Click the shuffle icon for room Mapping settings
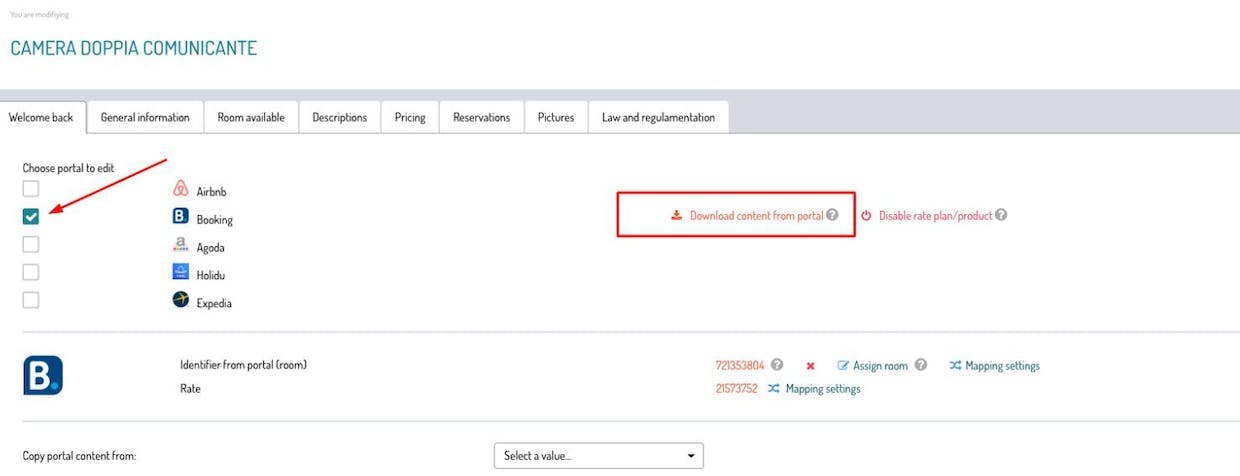The width and height of the screenshot is (1240, 476). [x=955, y=366]
